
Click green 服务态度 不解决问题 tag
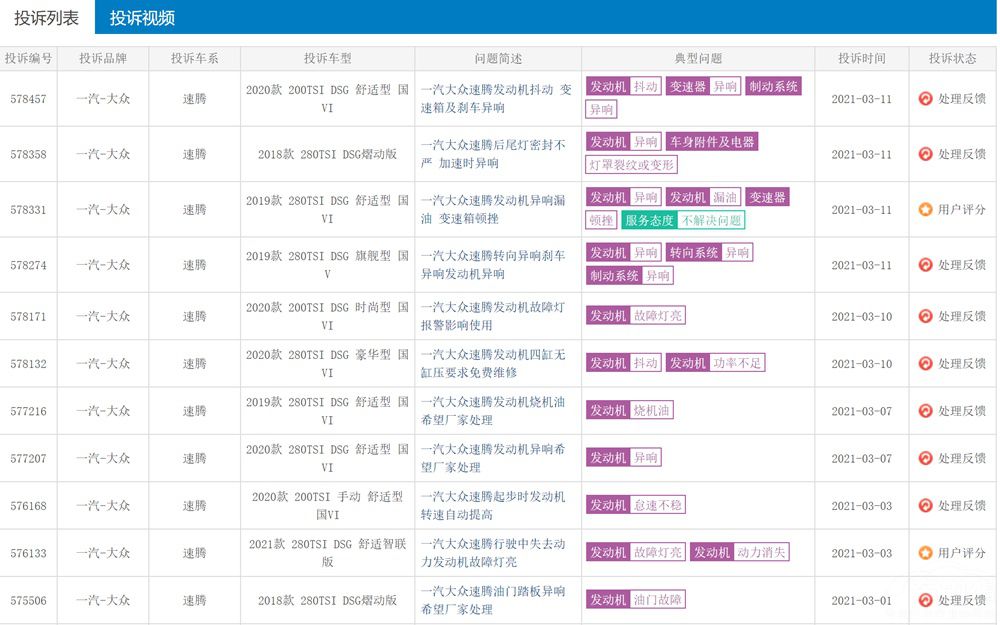(x=683, y=220)
